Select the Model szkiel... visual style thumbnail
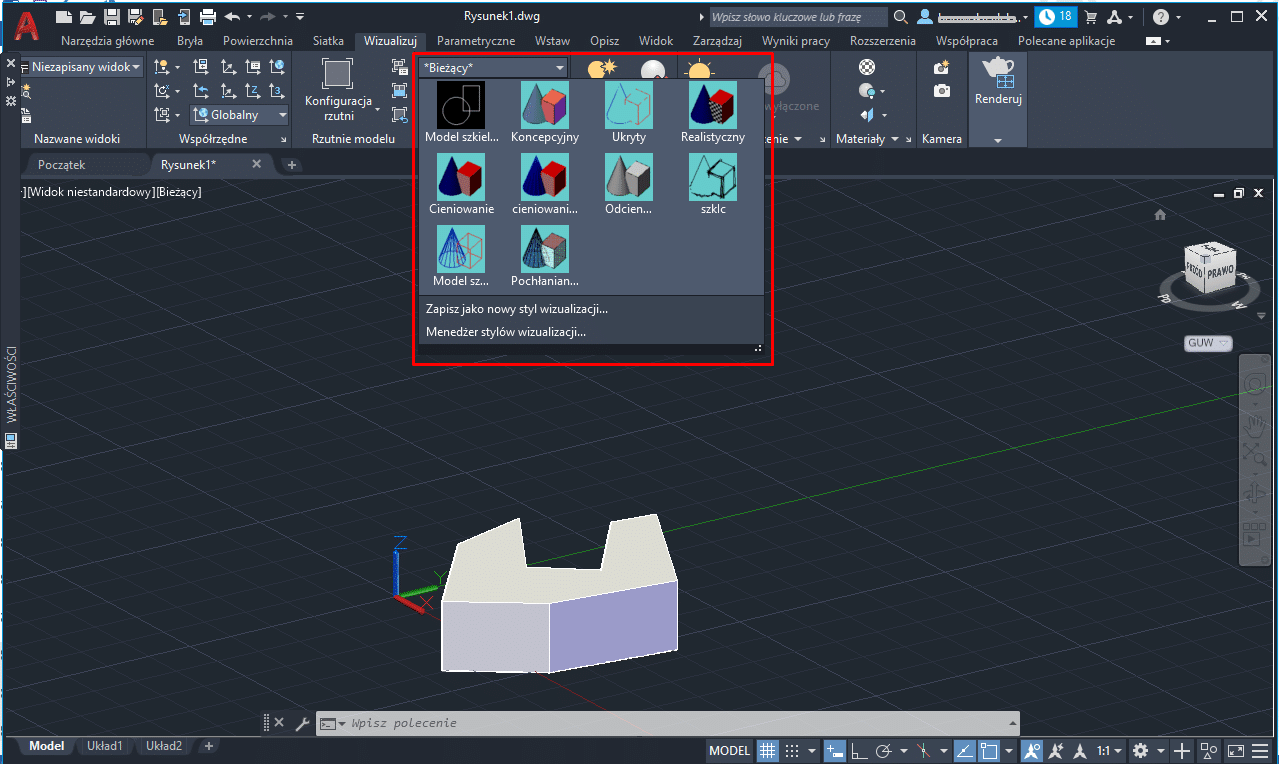 point(461,113)
